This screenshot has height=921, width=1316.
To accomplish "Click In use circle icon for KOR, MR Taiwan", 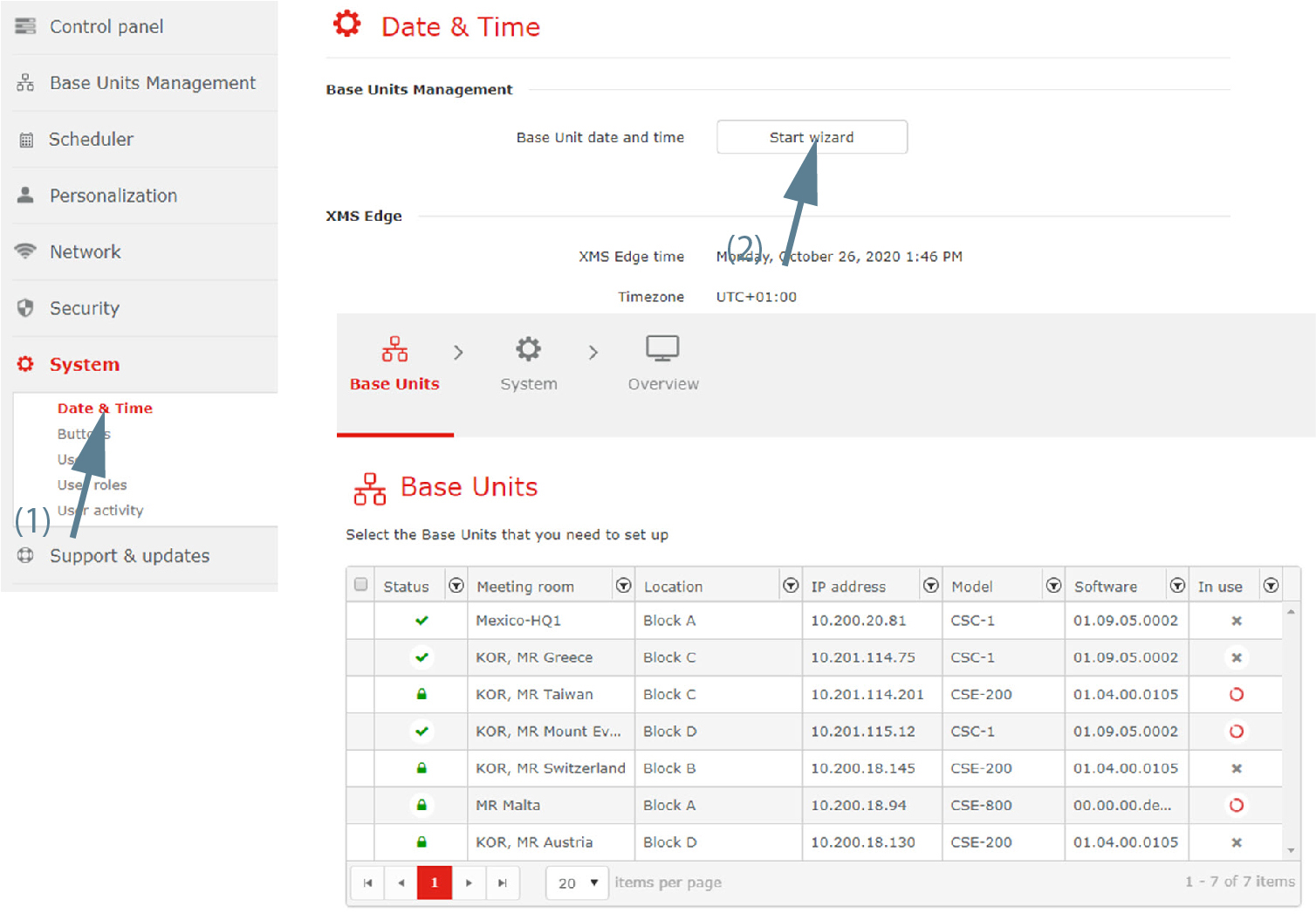I will (1237, 695).
